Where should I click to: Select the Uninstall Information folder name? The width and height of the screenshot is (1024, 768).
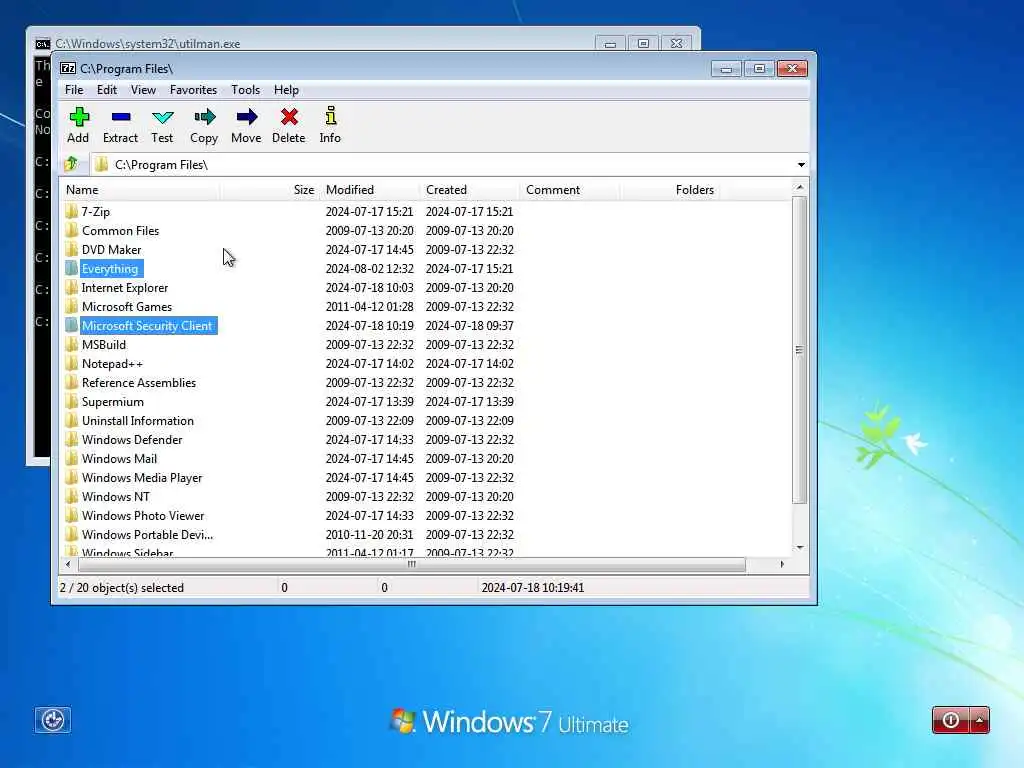click(x=138, y=421)
